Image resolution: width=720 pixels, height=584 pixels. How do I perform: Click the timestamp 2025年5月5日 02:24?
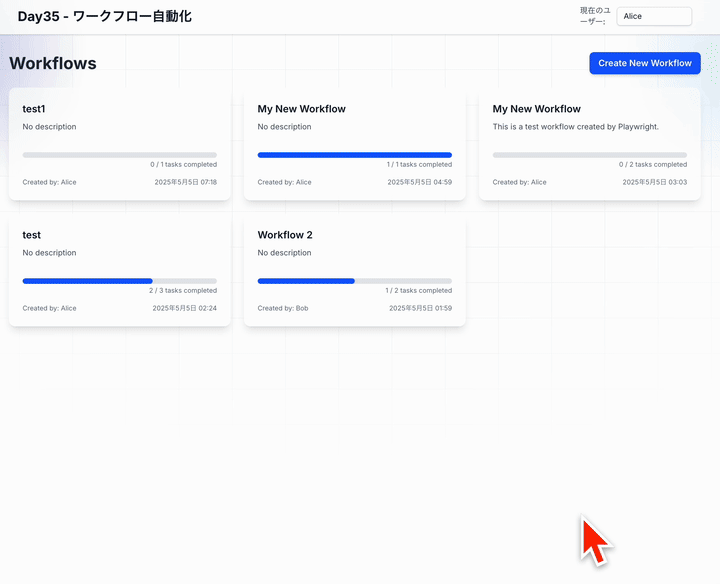[185, 308]
